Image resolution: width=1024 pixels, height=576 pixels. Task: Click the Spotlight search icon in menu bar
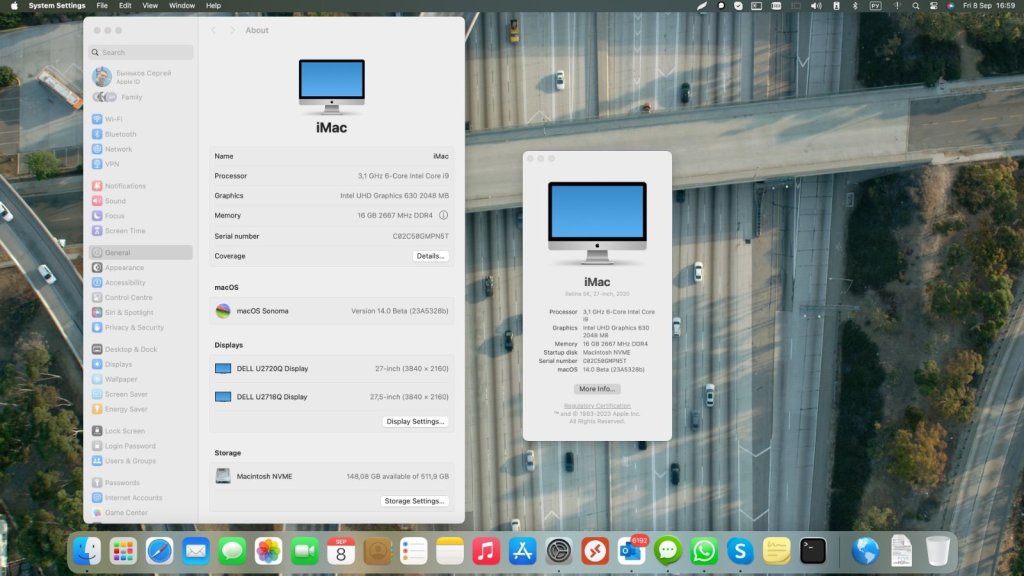tap(915, 6)
